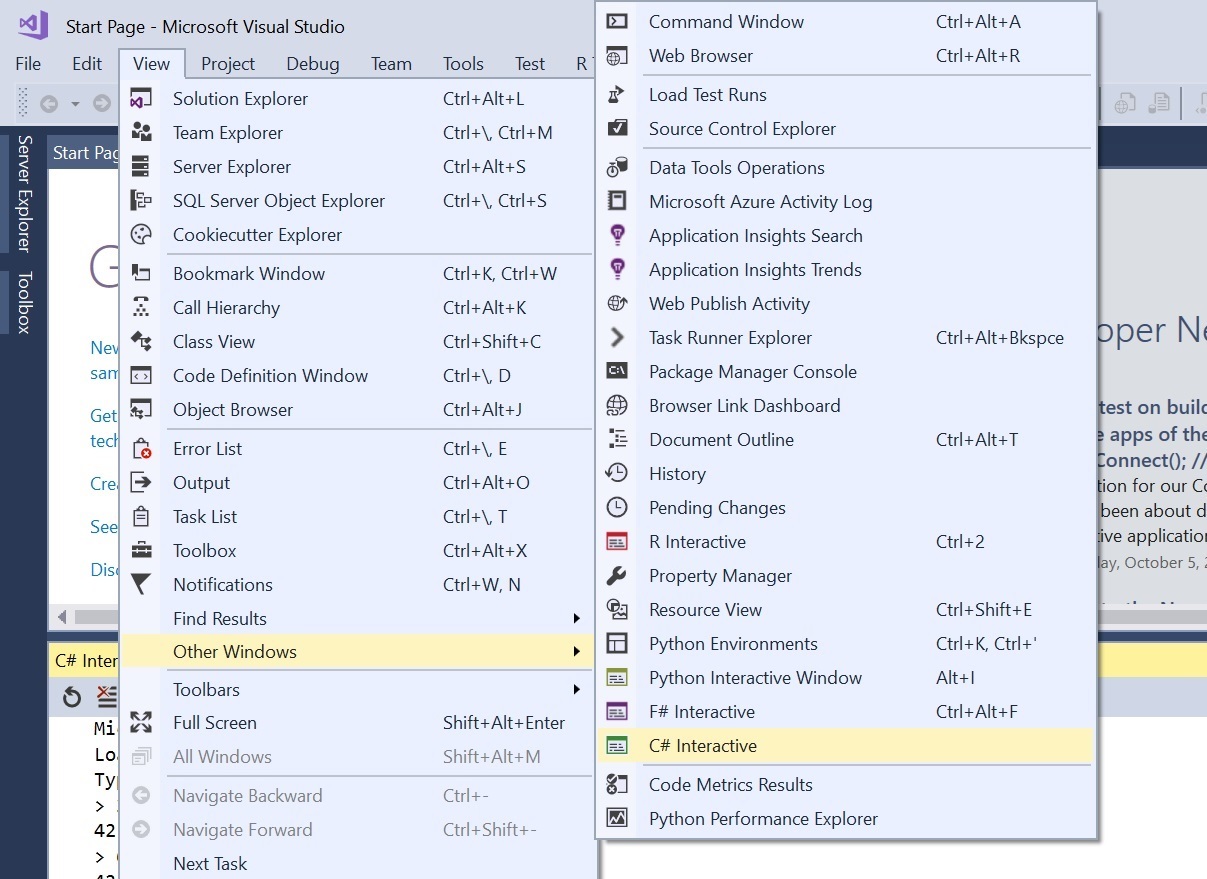This screenshot has width=1207, height=879.
Task: Click the Error List icon
Action: tap(141, 449)
